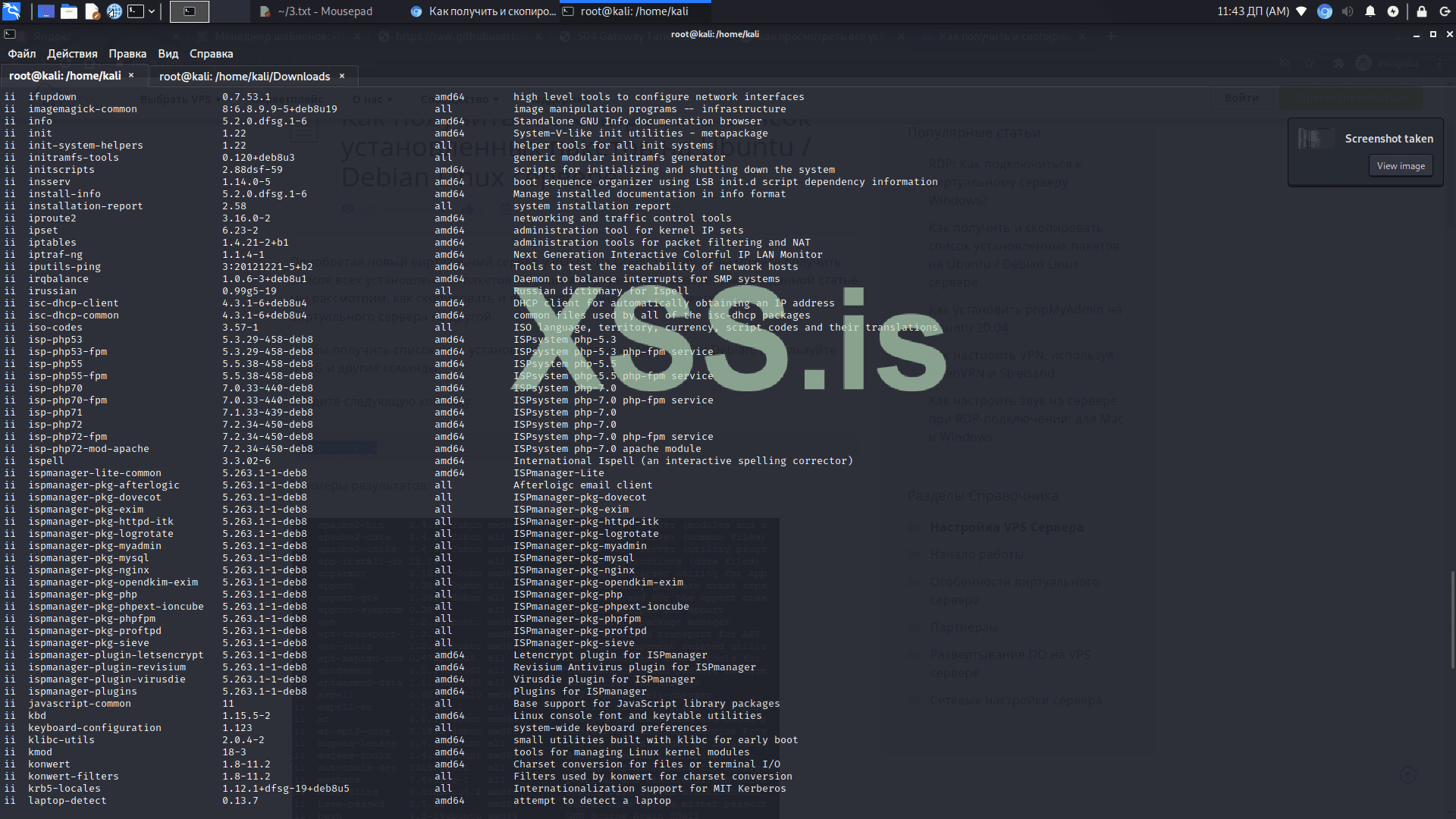Click the View image button in the notification
Image resolution: width=1456 pixels, height=819 pixels.
pyautogui.click(x=1400, y=165)
